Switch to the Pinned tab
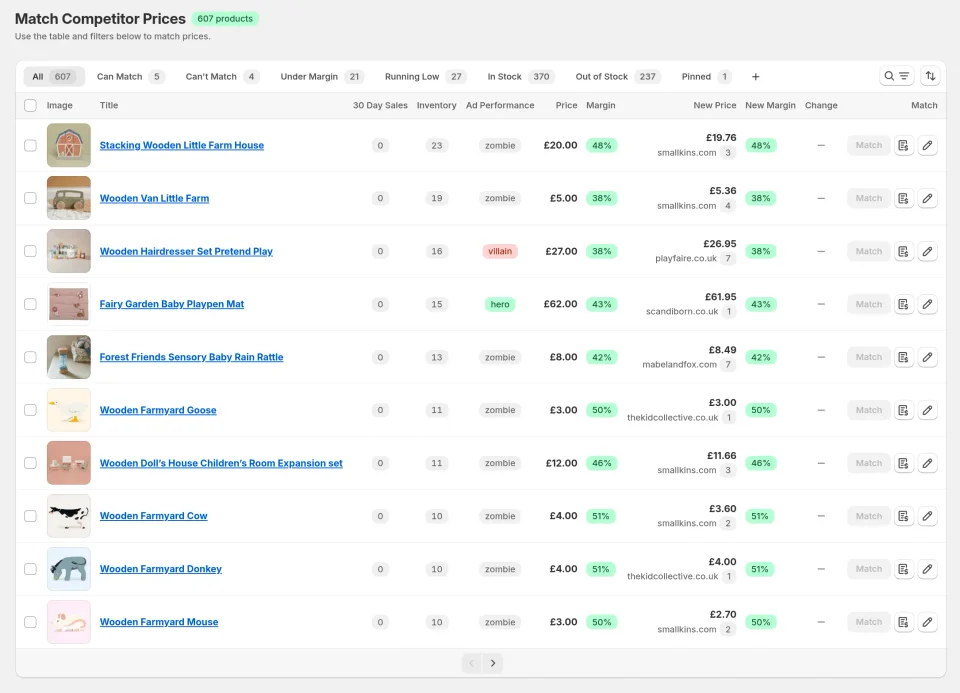Viewport: 960px width, 693px height. [x=707, y=77]
